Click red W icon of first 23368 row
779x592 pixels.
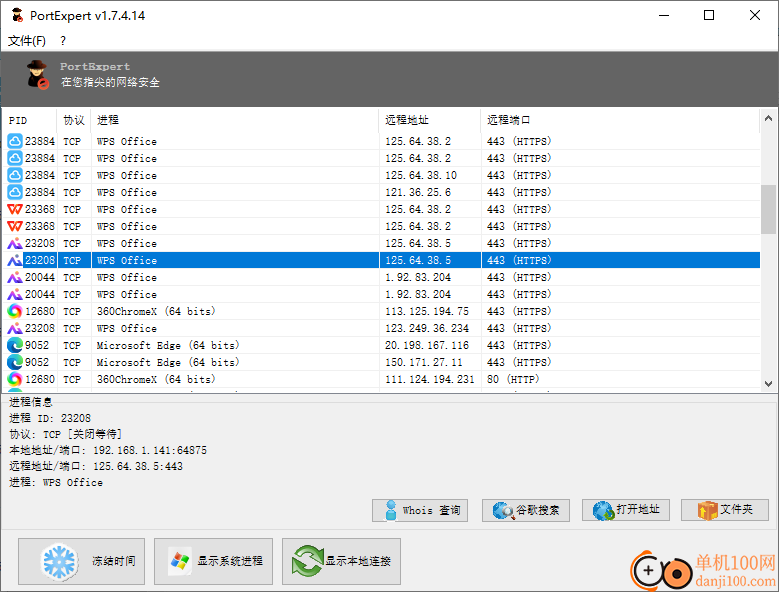click(x=15, y=210)
